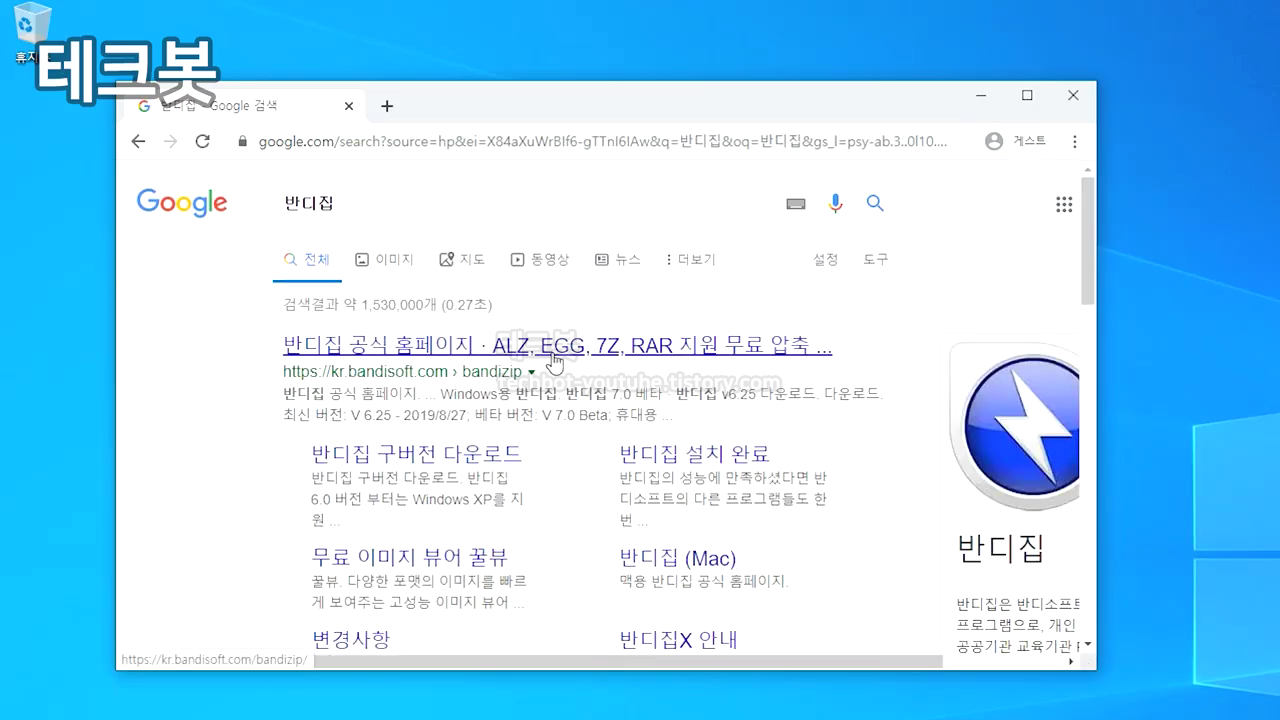Click the address bar URL
1280x720 pixels.
pyautogui.click(x=603, y=141)
